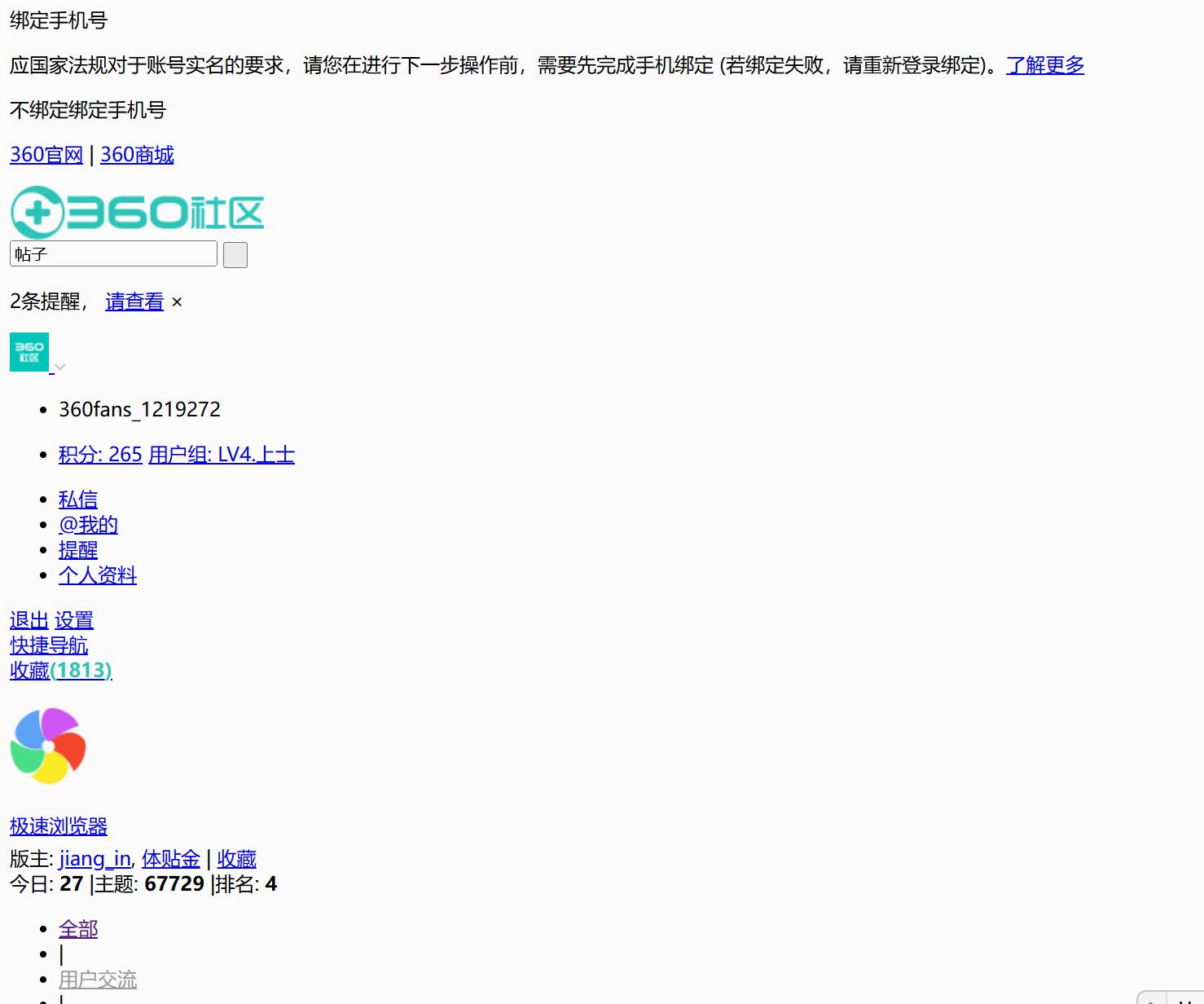Viewport: 1204px width, 1004px height.
Task: Open the 积分: 265 link
Action: coord(100,454)
